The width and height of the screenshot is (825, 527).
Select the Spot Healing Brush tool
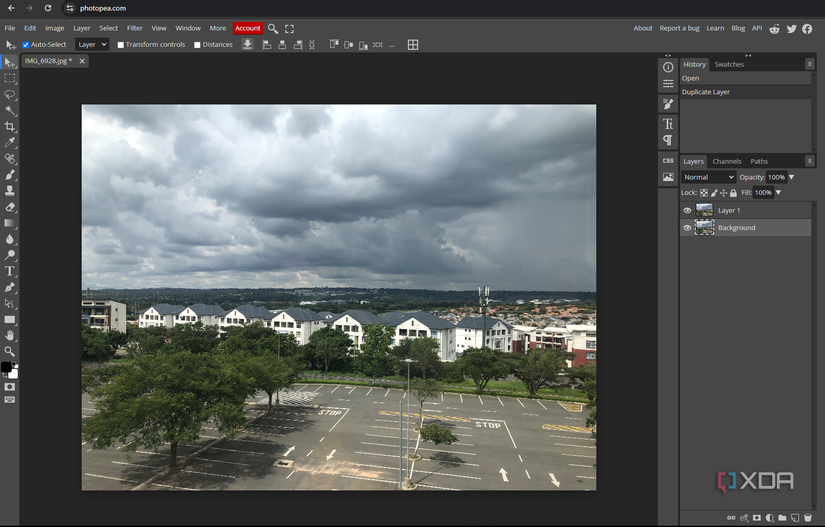point(9,159)
